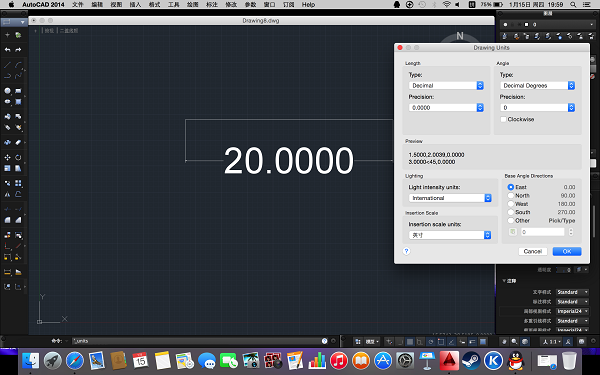Select West base angle direction
The width and height of the screenshot is (600, 375).
[510, 204]
